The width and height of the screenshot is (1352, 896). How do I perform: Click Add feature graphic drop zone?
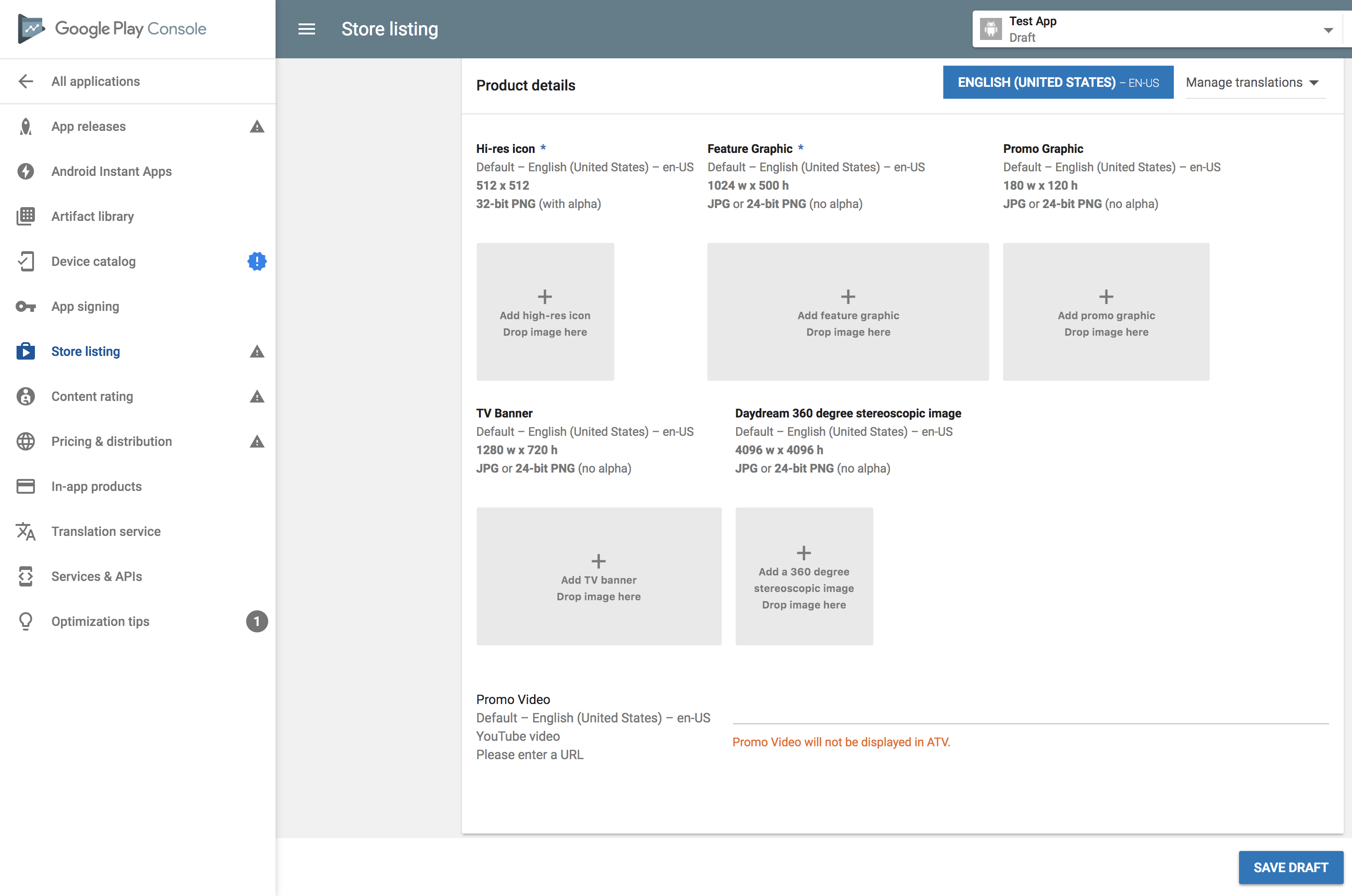[847, 312]
